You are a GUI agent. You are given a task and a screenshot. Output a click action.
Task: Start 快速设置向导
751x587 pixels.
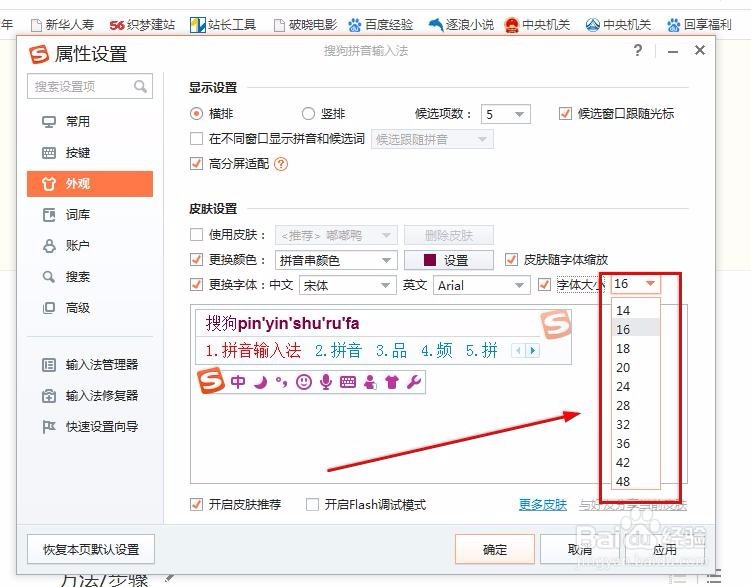pyautogui.click(x=90, y=427)
